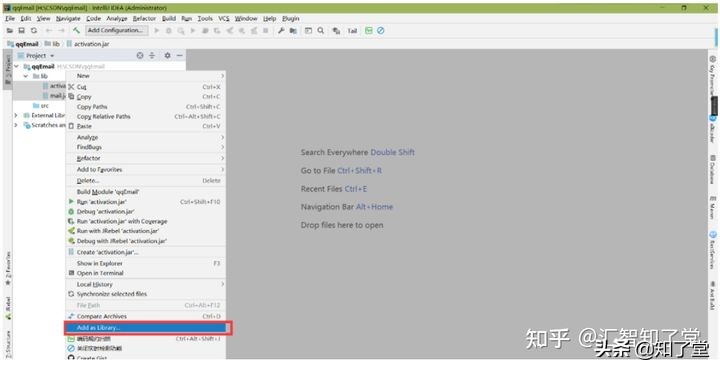Image resolution: width=720 pixels, height=369 pixels.
Task: Select Cut in the context menu
Action: tap(146, 87)
